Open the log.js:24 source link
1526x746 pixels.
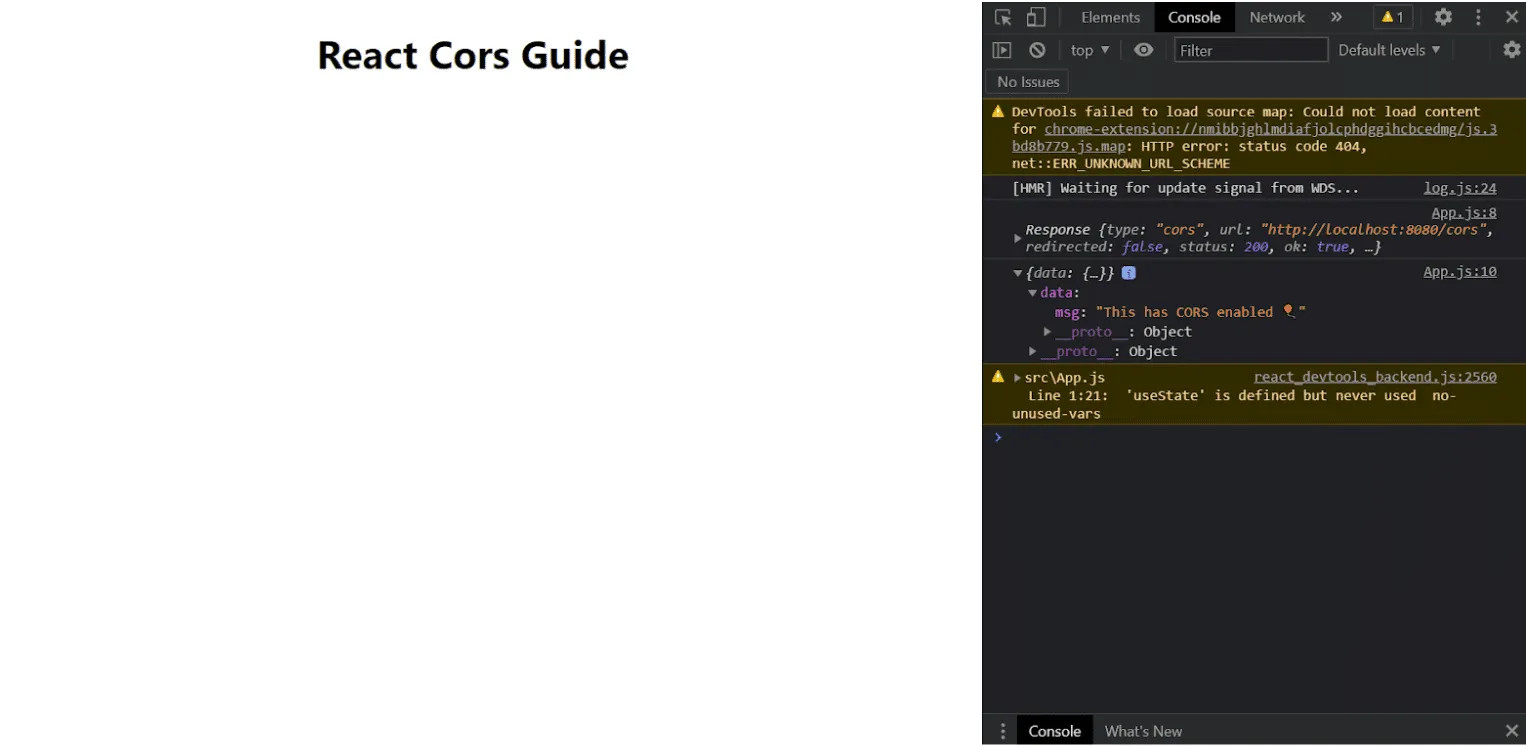[x=1460, y=188]
